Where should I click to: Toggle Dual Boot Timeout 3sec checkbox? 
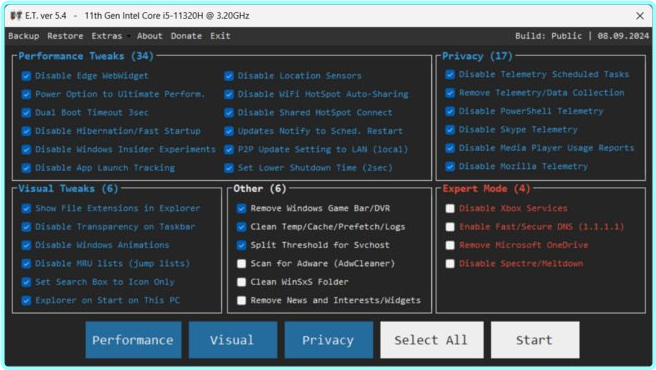coord(26,113)
